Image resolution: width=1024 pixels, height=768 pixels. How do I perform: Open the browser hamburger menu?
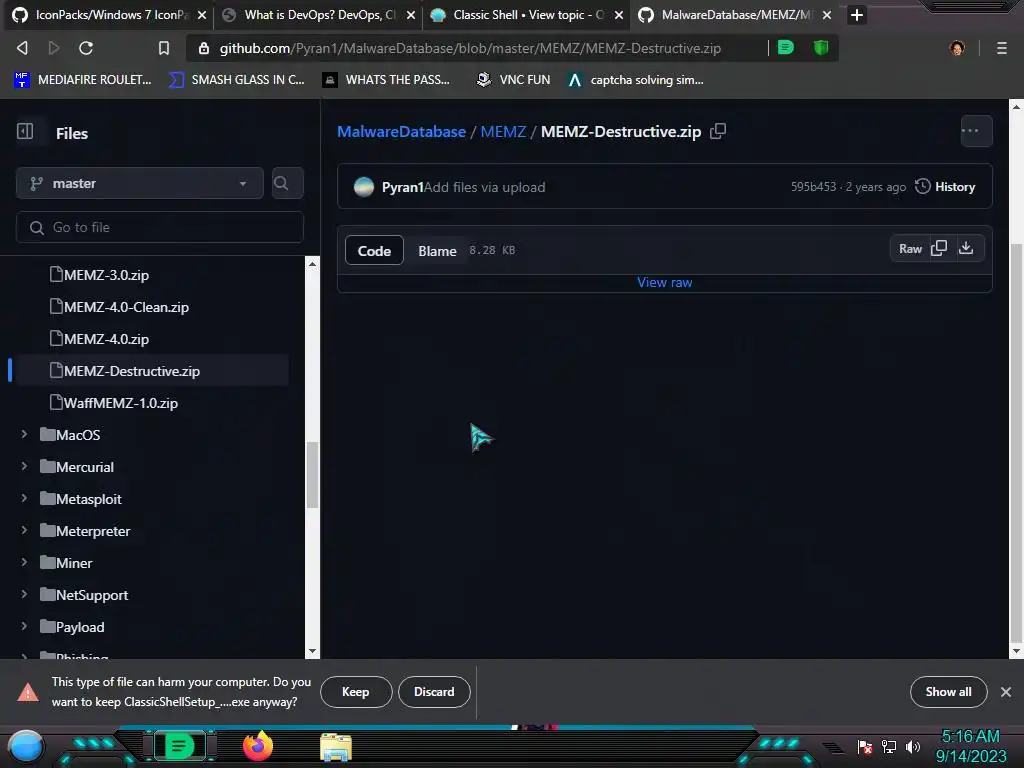pos(1002,48)
